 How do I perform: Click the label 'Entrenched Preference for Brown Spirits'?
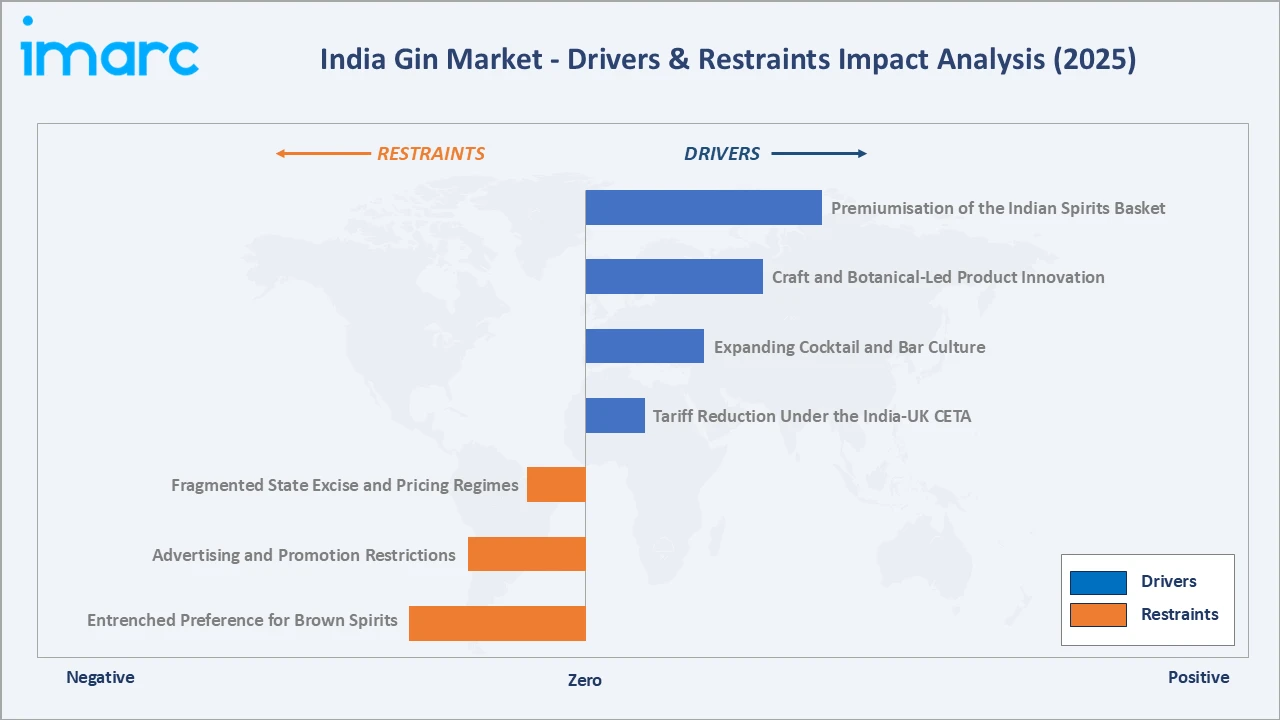(242, 620)
